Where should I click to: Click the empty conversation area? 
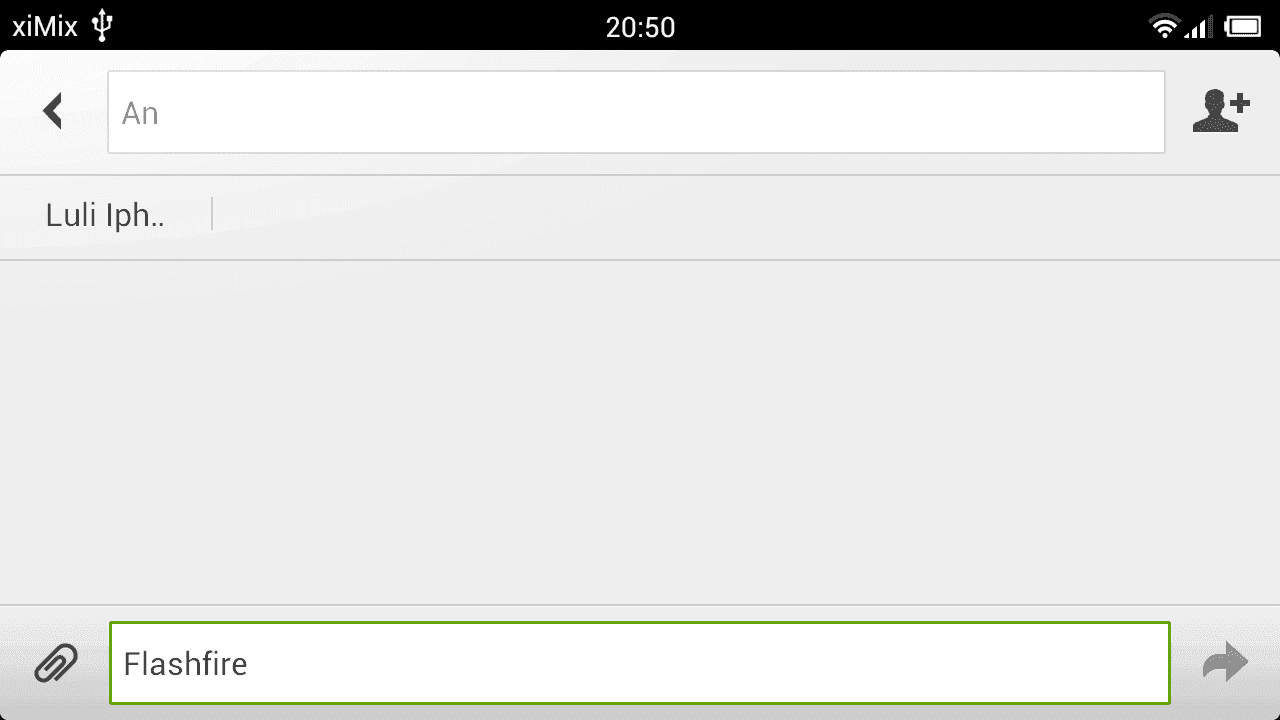[640, 432]
